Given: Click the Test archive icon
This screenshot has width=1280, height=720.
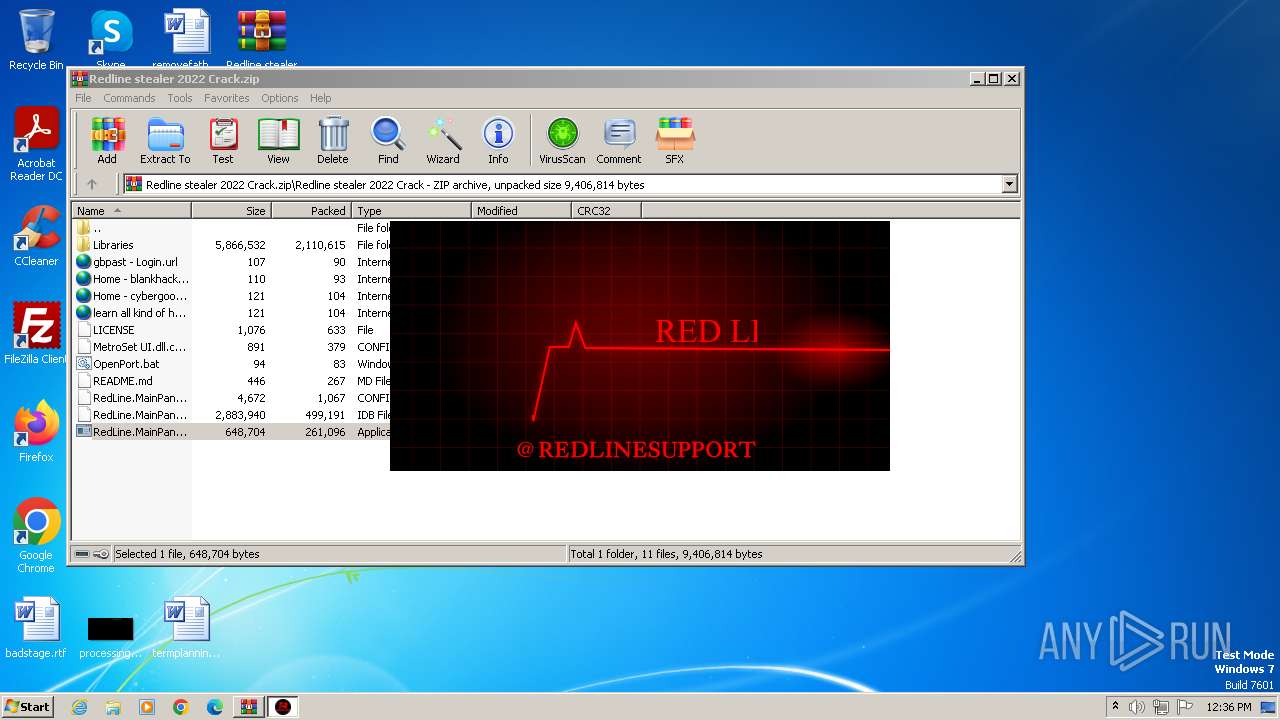Looking at the screenshot, I should tap(223, 140).
